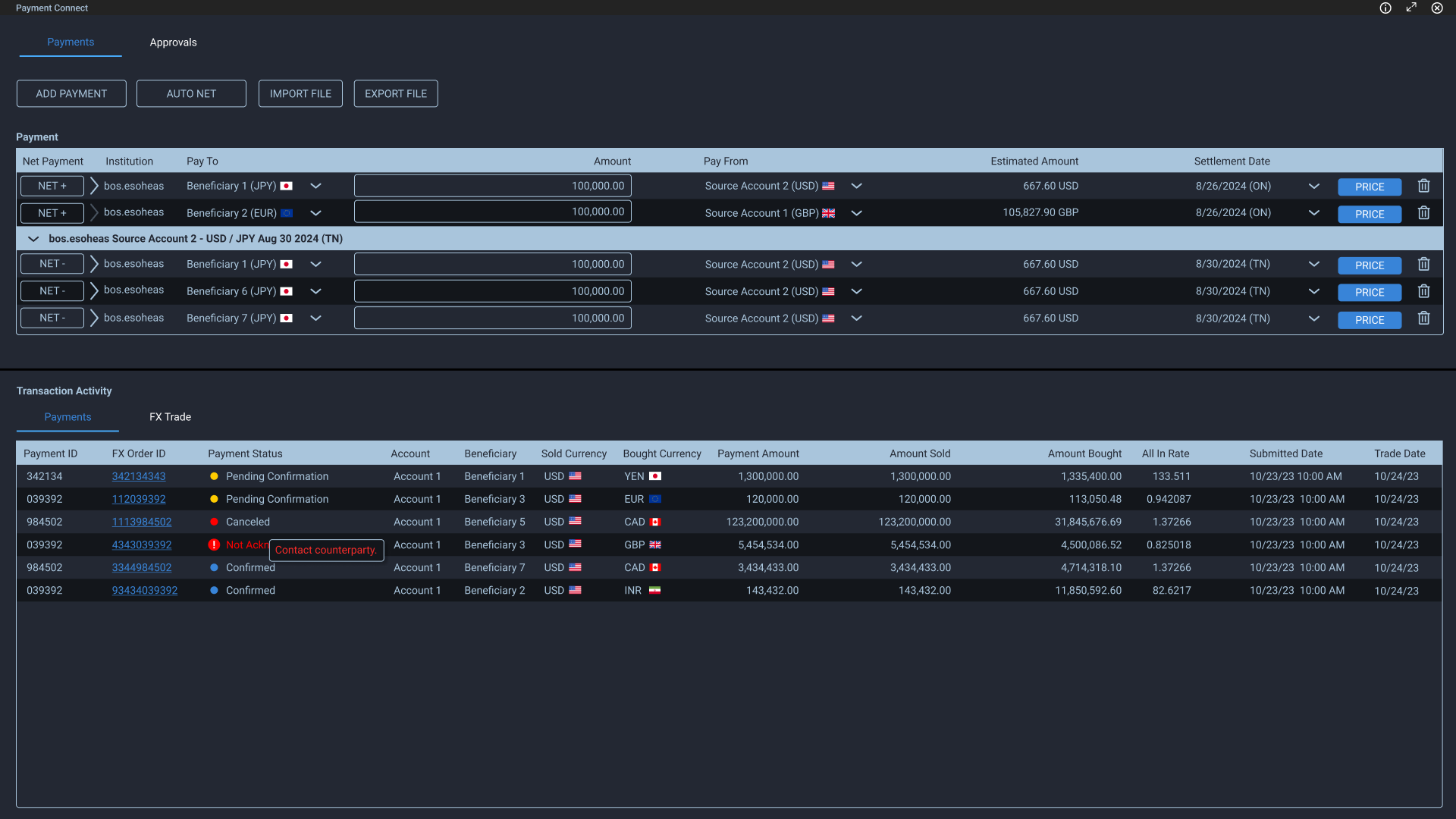Expand institution details chevron on Beneficiary 6 row
1456x819 pixels.
coord(93,290)
